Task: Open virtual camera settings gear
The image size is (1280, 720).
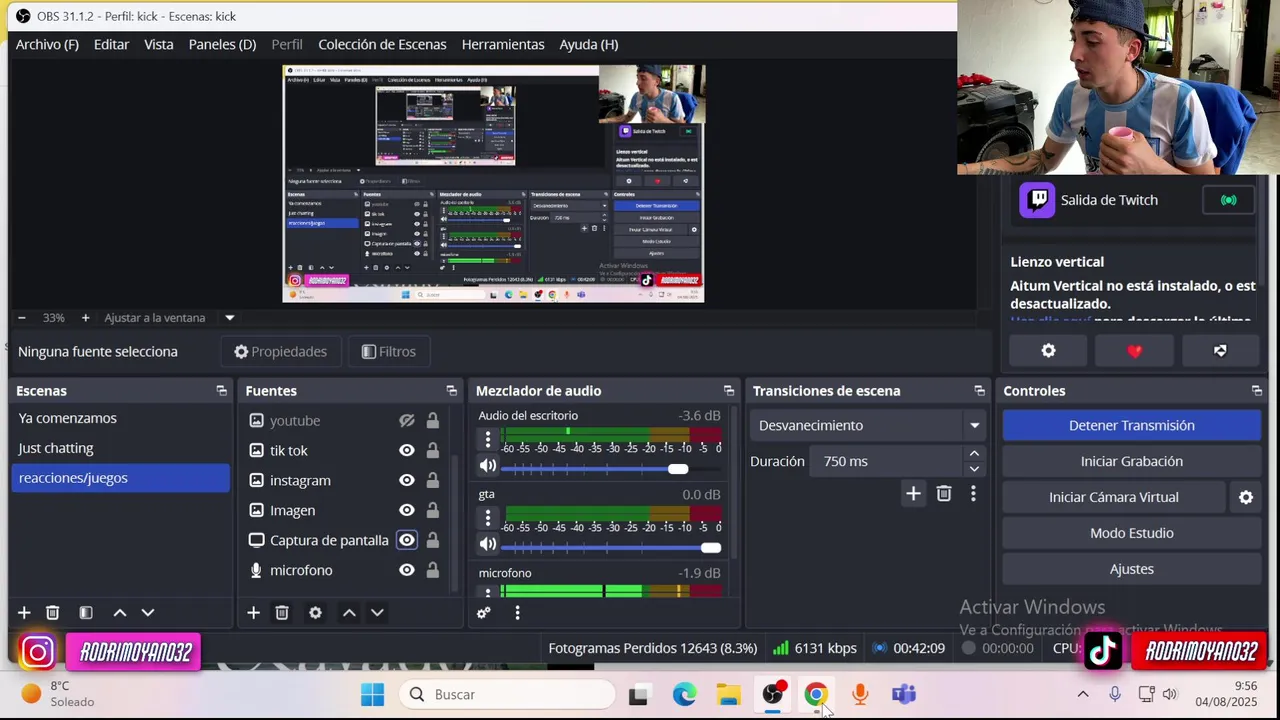Action: (1246, 497)
